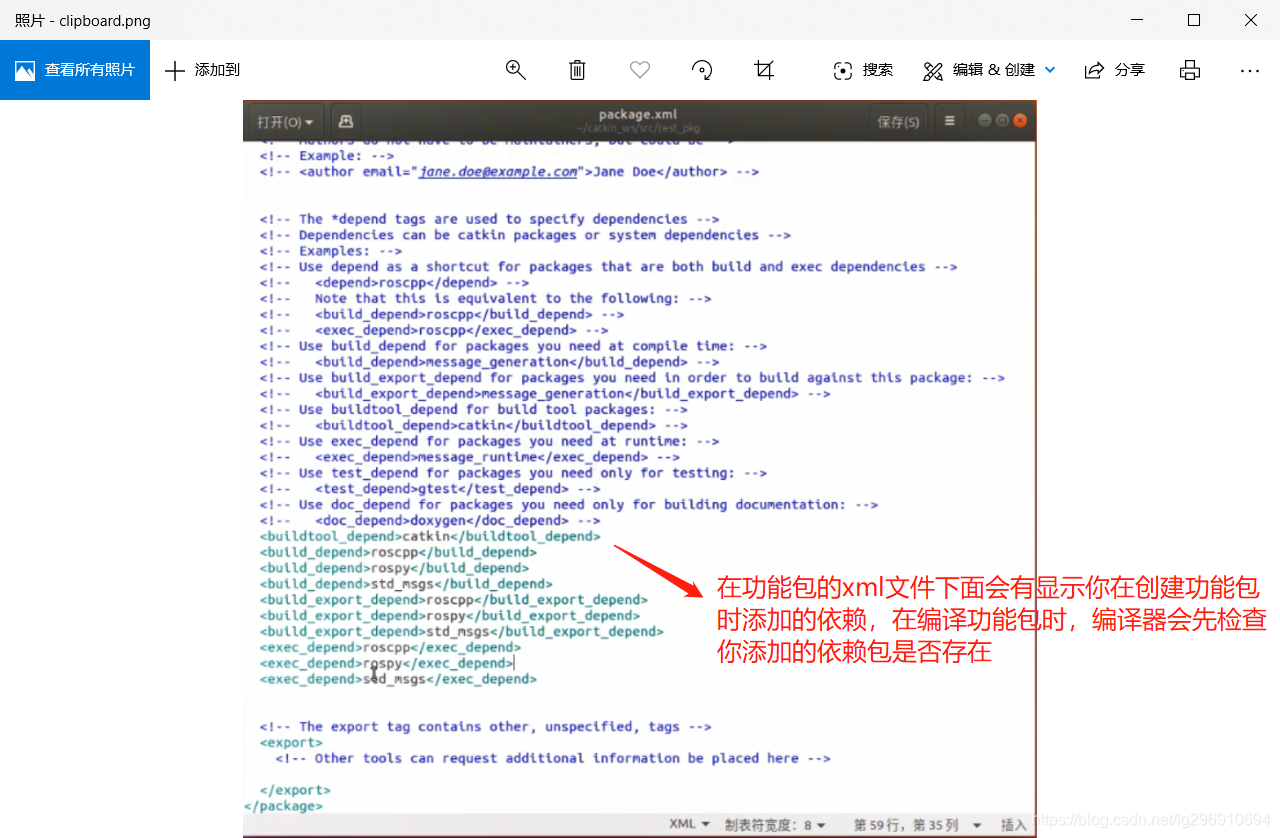Open the 打开(O) dropdown in gedit
Viewport: 1280px width, 838px height.
(x=285, y=122)
